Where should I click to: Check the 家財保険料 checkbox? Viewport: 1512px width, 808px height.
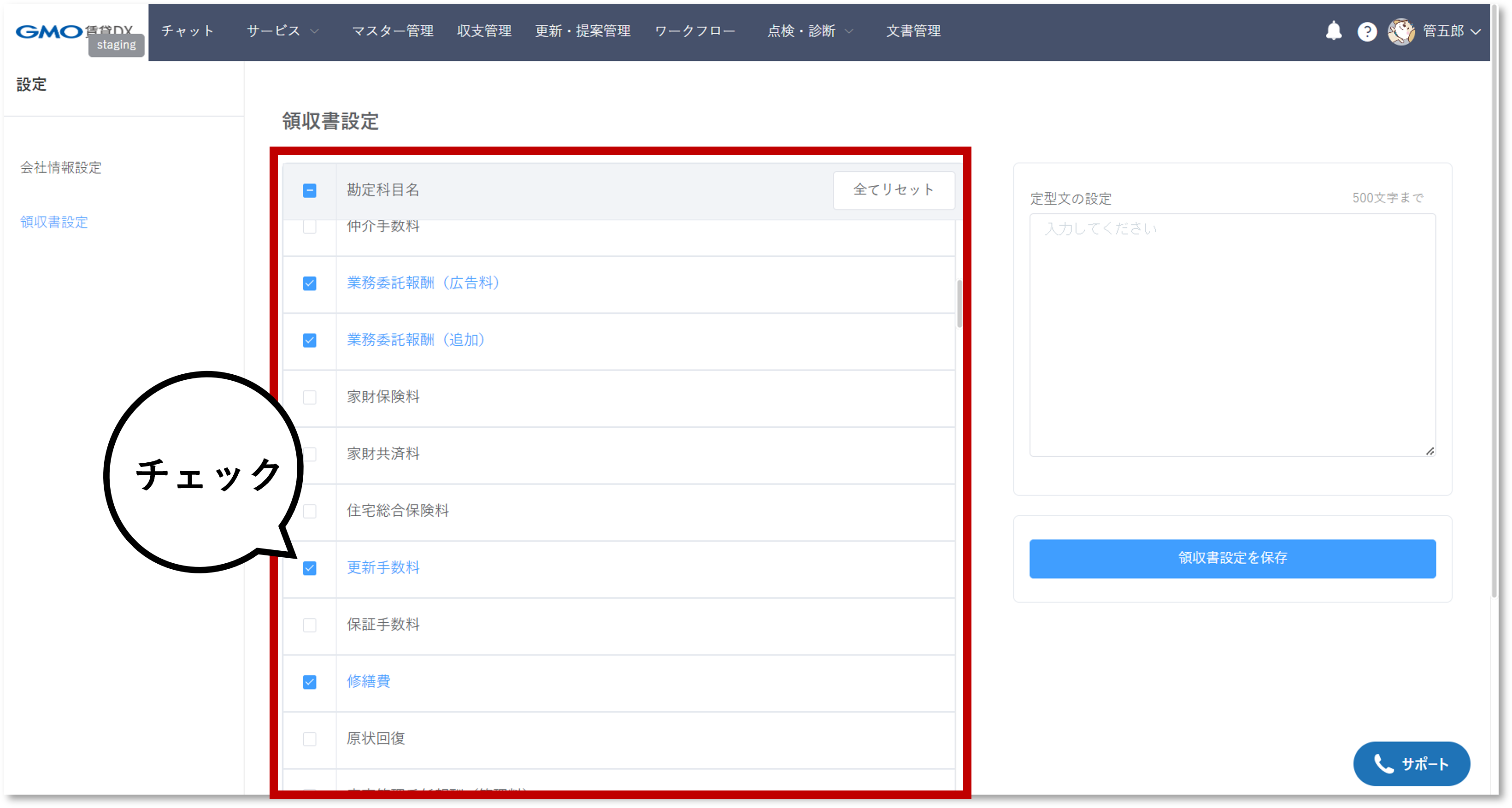[309, 397]
